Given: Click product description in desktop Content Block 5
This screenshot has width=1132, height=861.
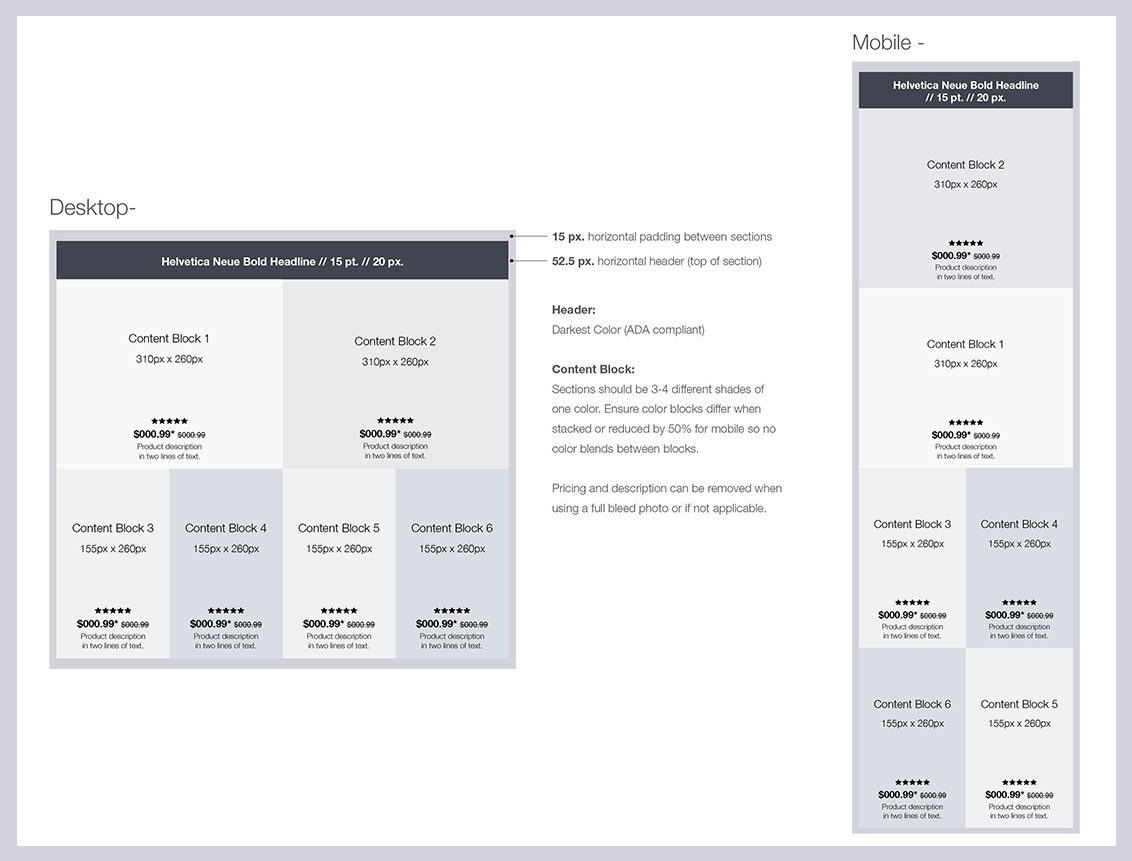Looking at the screenshot, I should click(x=339, y=641).
